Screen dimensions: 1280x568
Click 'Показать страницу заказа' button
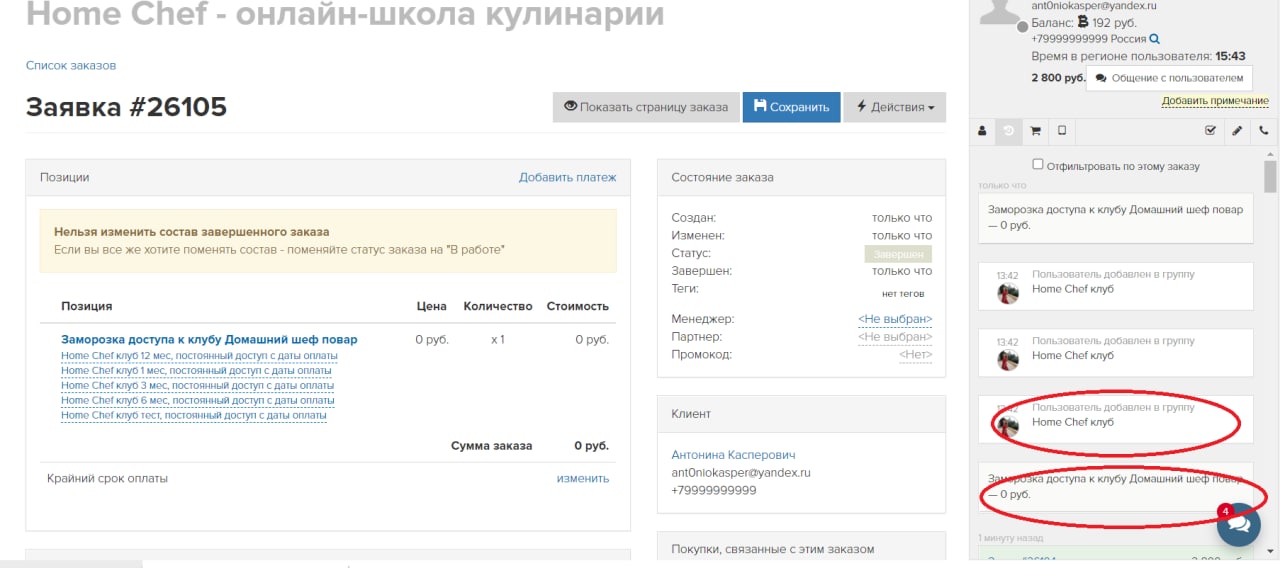tap(646, 107)
